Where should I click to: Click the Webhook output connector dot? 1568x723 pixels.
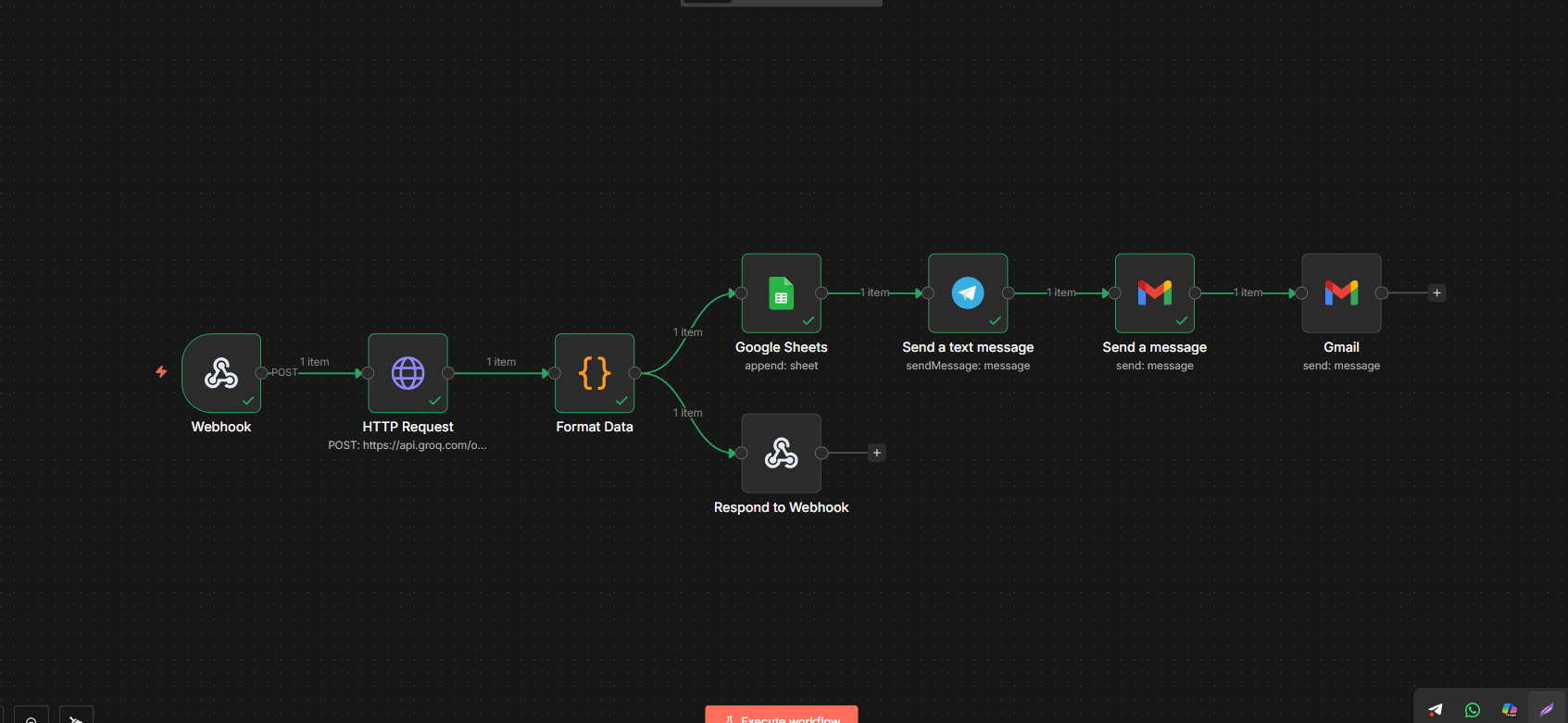(x=261, y=373)
